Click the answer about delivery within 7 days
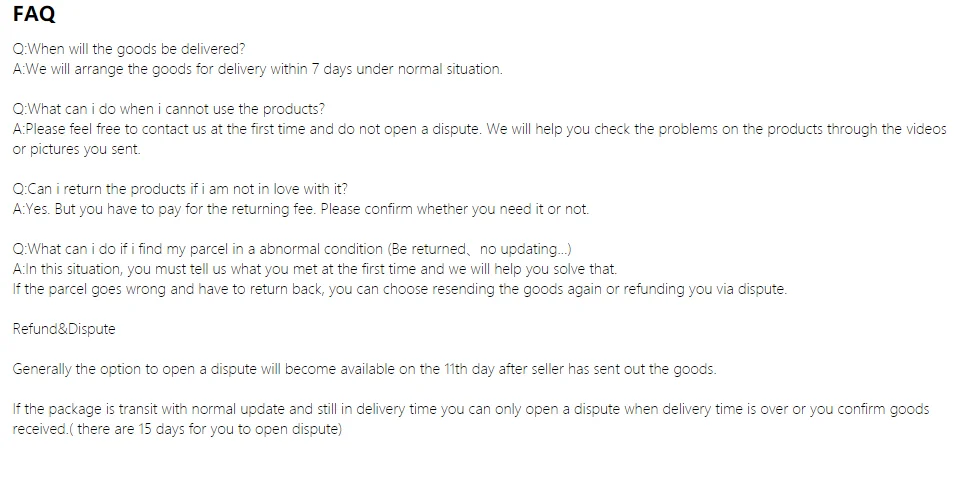Screen dimensions: 972x484 click(x=257, y=69)
